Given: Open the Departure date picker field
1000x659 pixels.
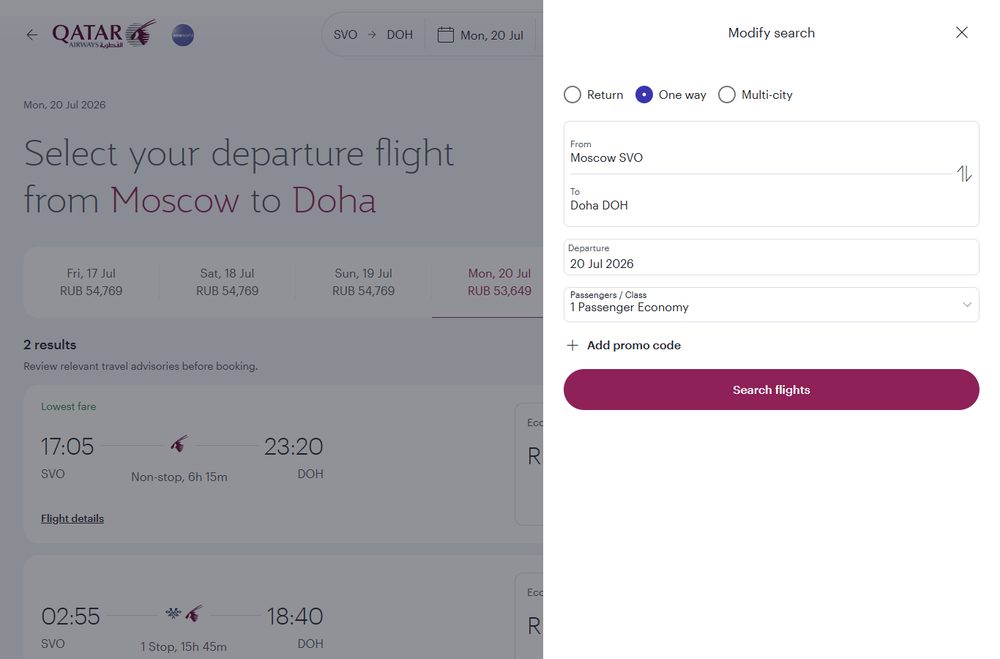Looking at the screenshot, I should tap(771, 257).
